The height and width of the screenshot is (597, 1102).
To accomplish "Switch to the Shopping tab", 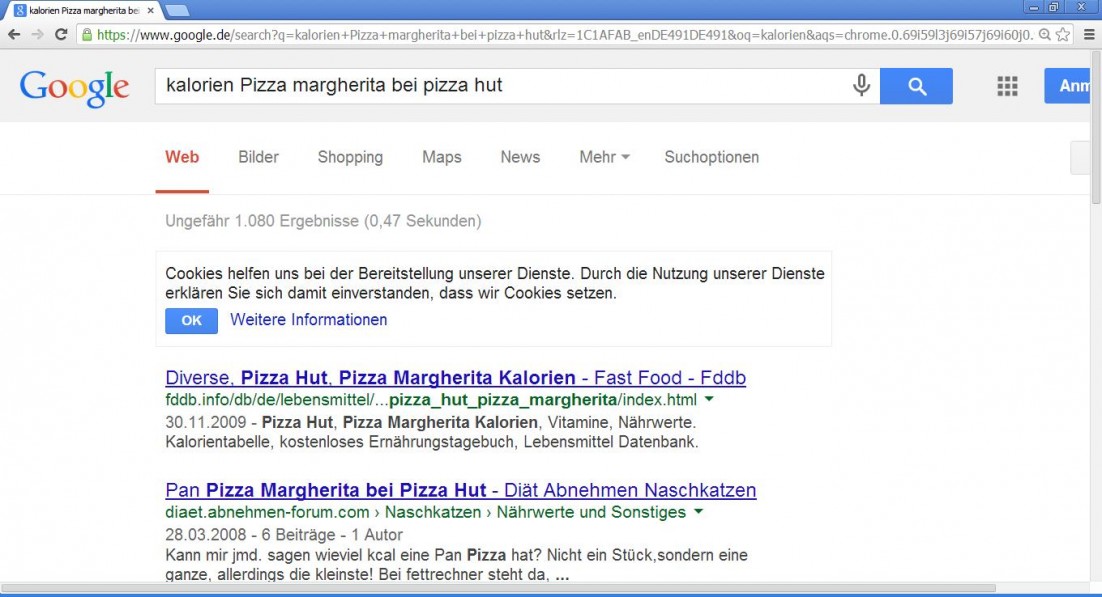I will (x=350, y=157).
